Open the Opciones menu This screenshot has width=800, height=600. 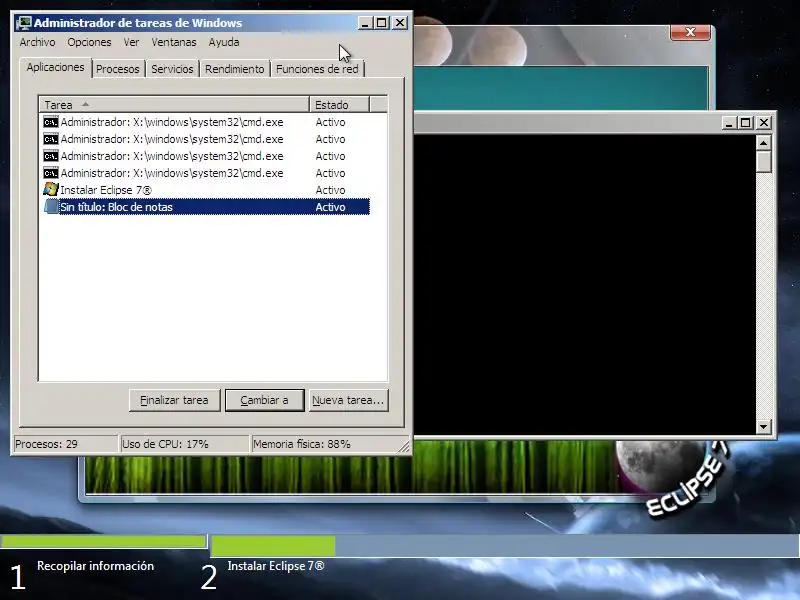click(89, 42)
